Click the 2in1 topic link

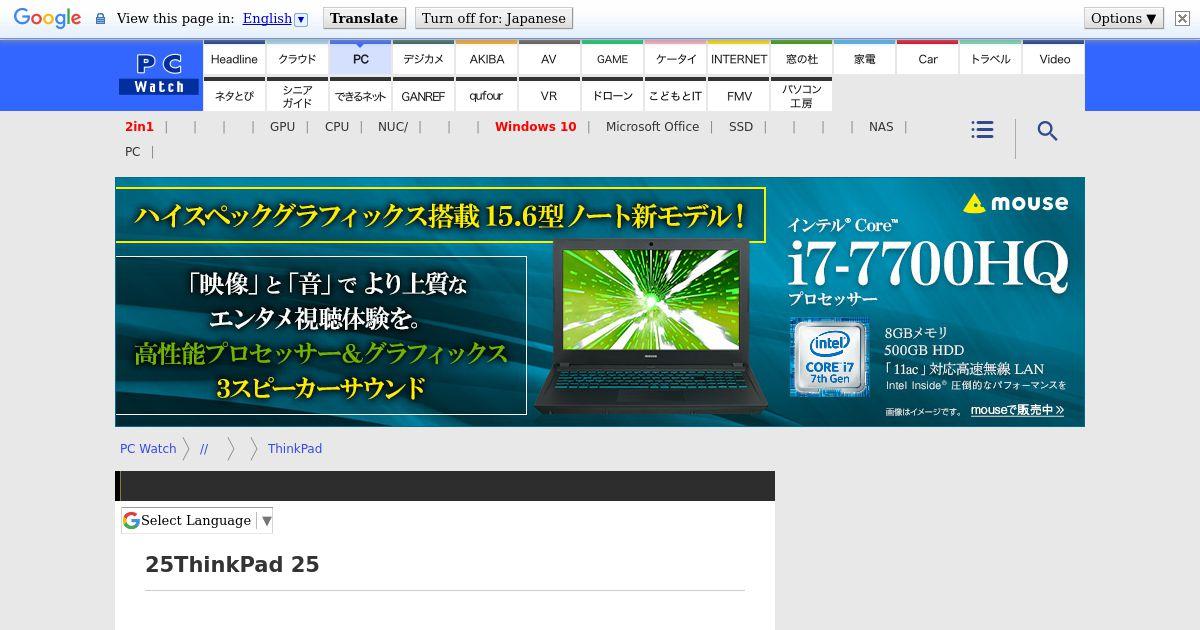point(139,127)
